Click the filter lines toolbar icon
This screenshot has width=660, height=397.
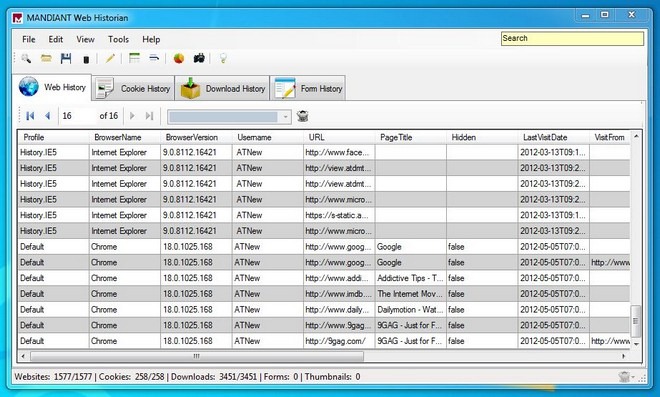coord(154,58)
